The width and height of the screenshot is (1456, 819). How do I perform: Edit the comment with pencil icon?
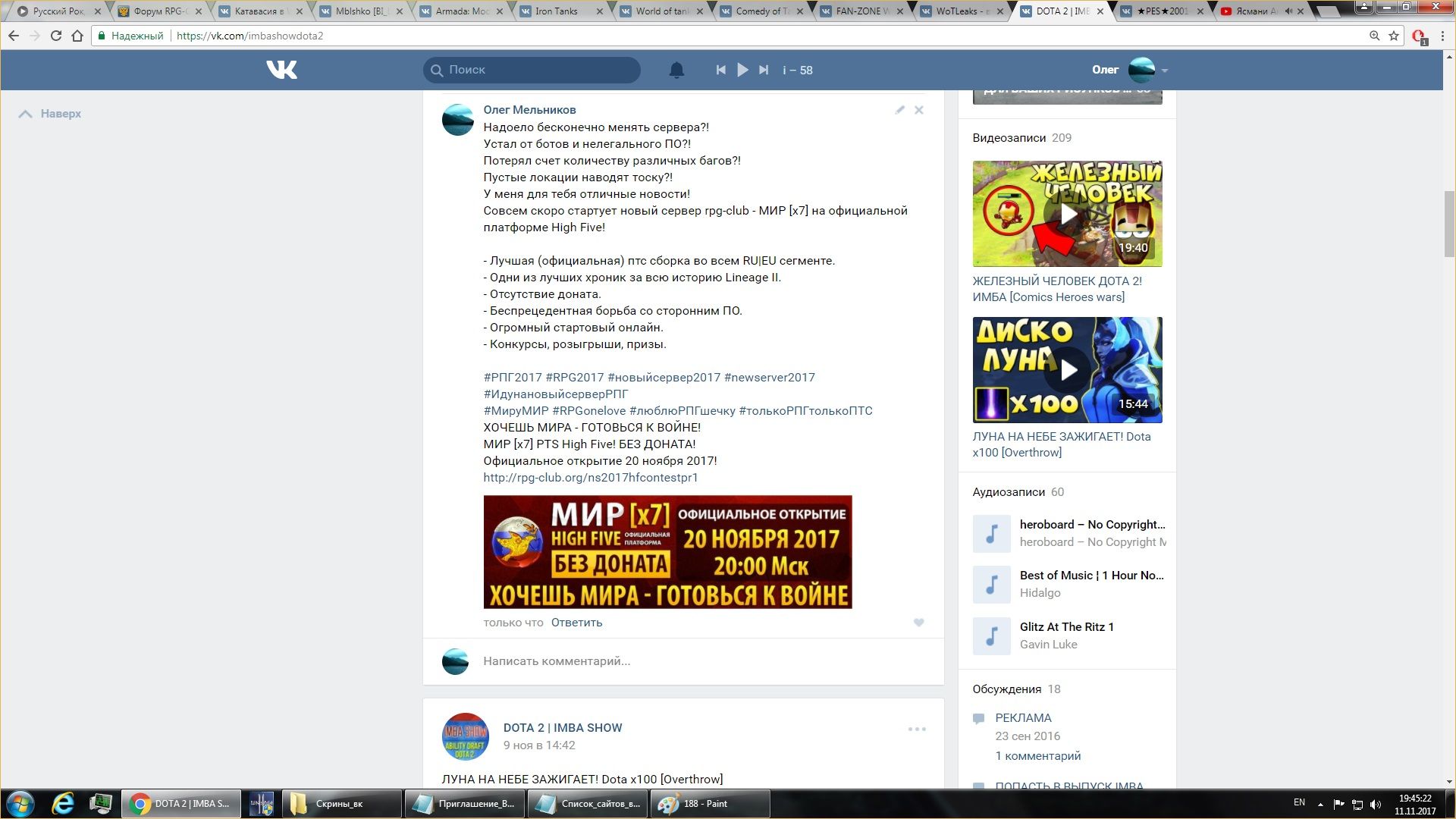point(899,110)
